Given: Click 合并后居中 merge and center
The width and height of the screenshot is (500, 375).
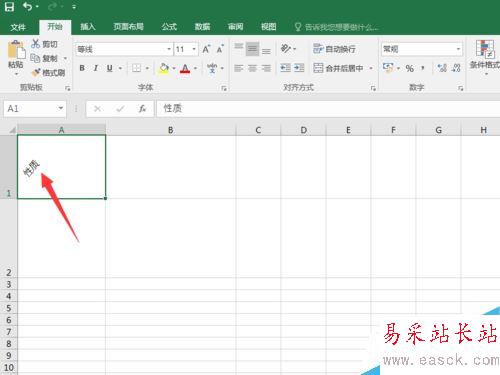Looking at the screenshot, I should click(338, 68).
